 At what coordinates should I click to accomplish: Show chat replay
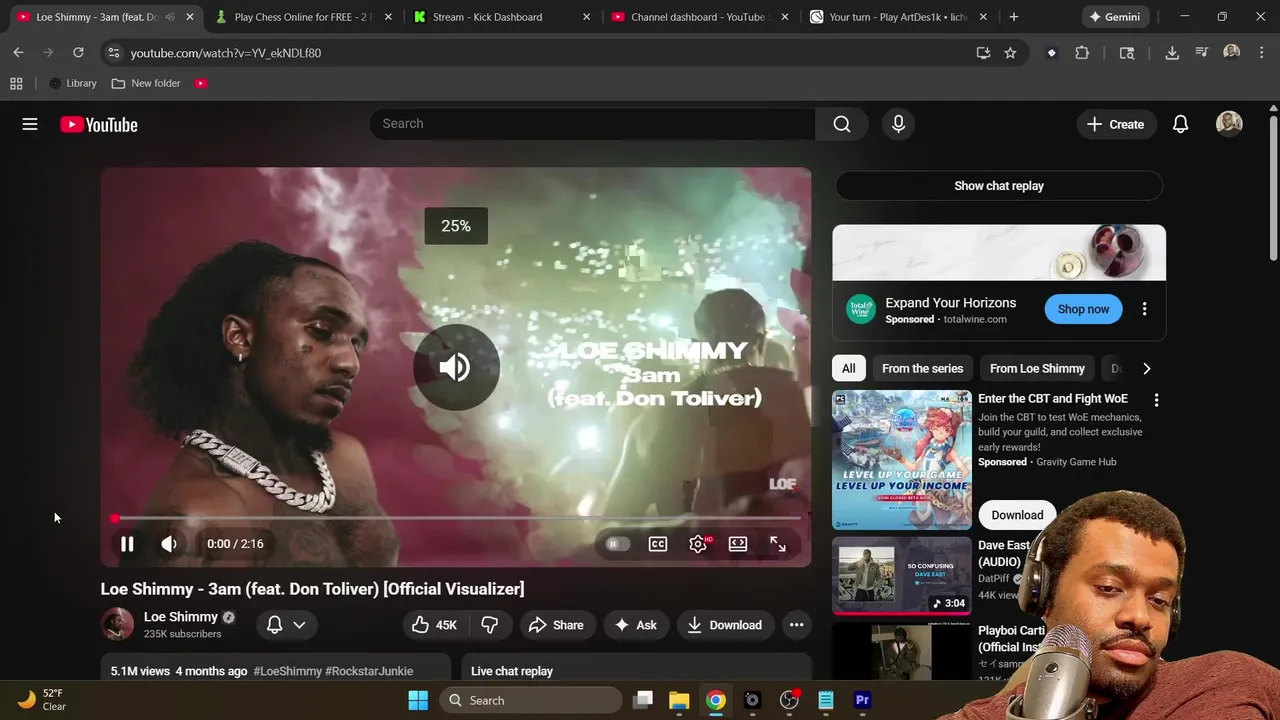pyautogui.click(x=999, y=186)
